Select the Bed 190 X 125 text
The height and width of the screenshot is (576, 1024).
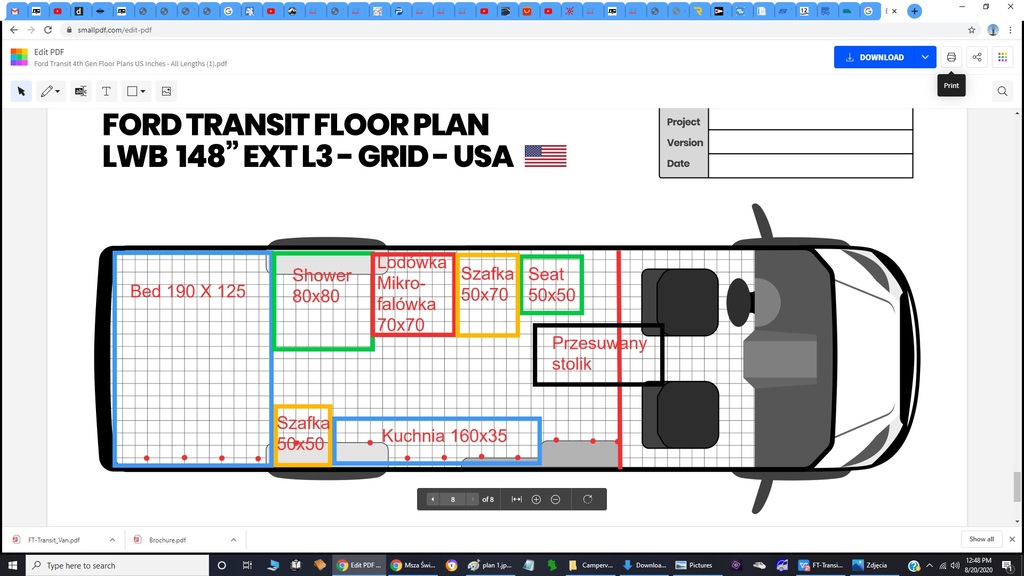pos(187,291)
